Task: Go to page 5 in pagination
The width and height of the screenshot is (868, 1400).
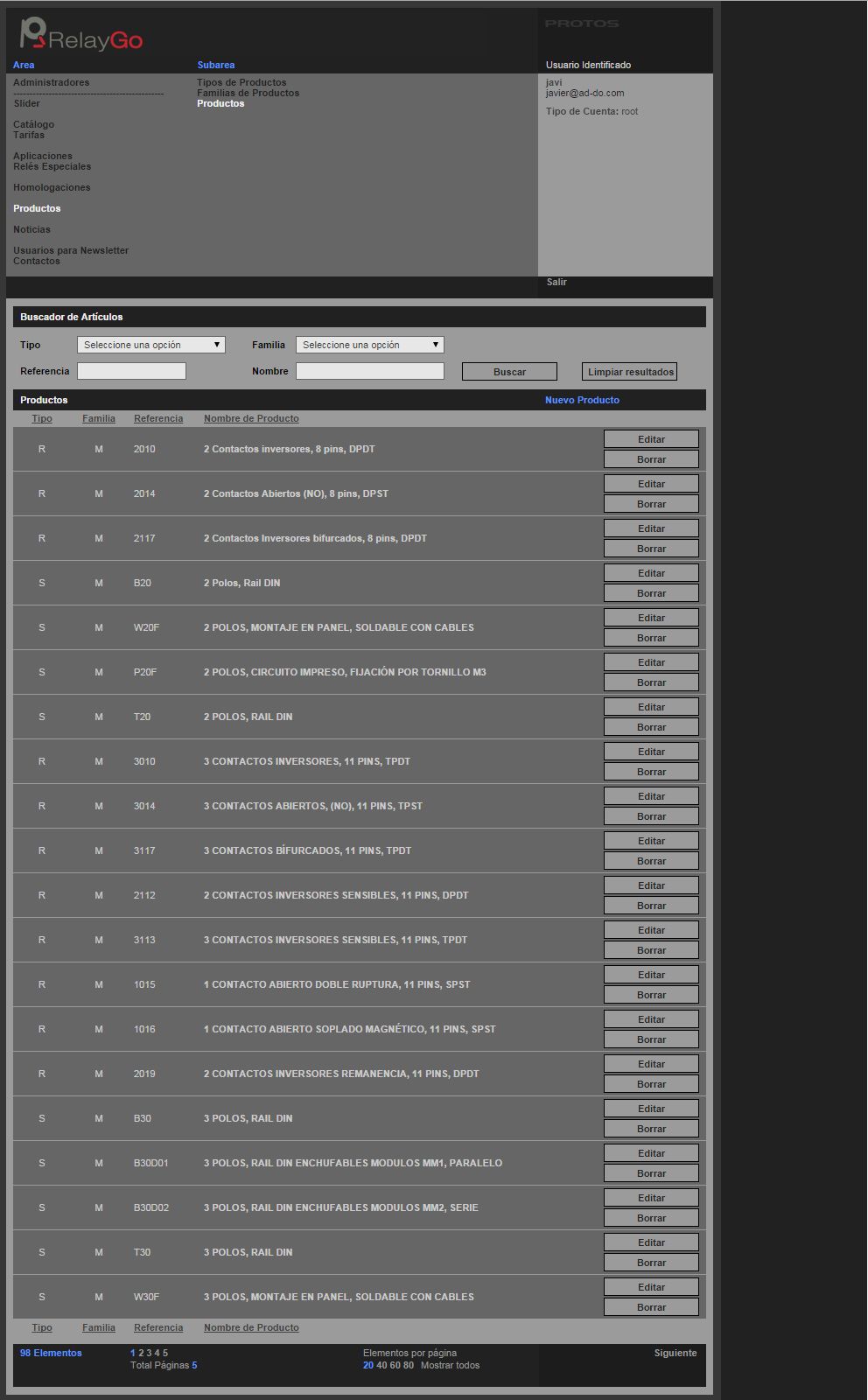Action: pyautogui.click(x=165, y=1353)
